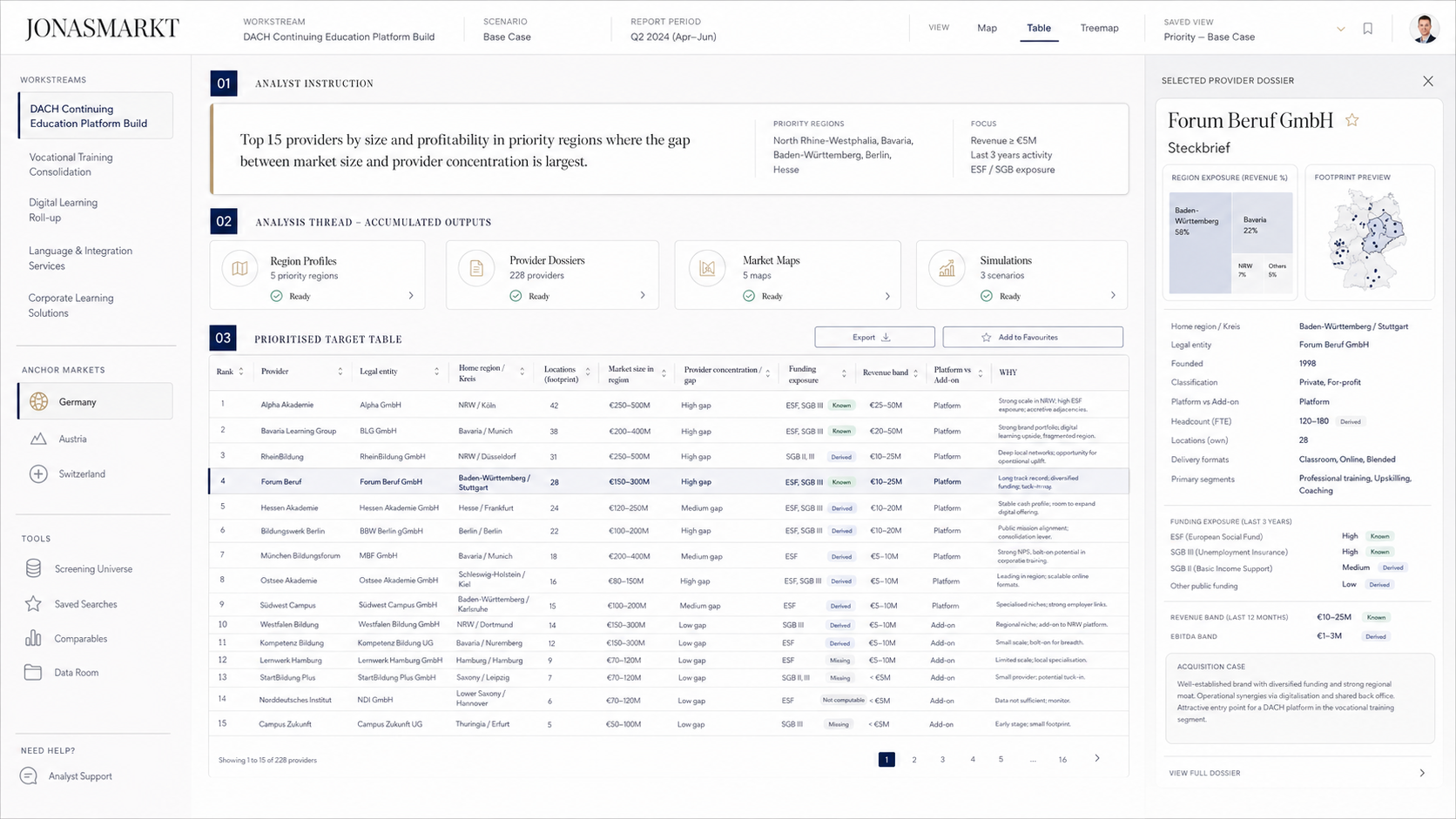Open Saved Searches star icon
Image resolution: width=1456 pixels, height=819 pixels.
coord(33,604)
